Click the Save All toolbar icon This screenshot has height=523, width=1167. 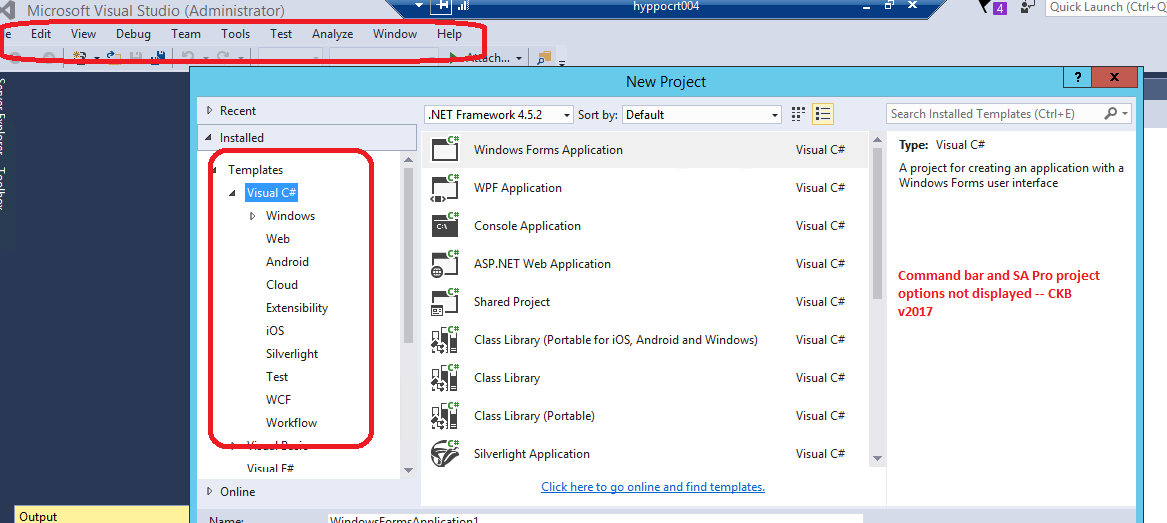click(159, 57)
